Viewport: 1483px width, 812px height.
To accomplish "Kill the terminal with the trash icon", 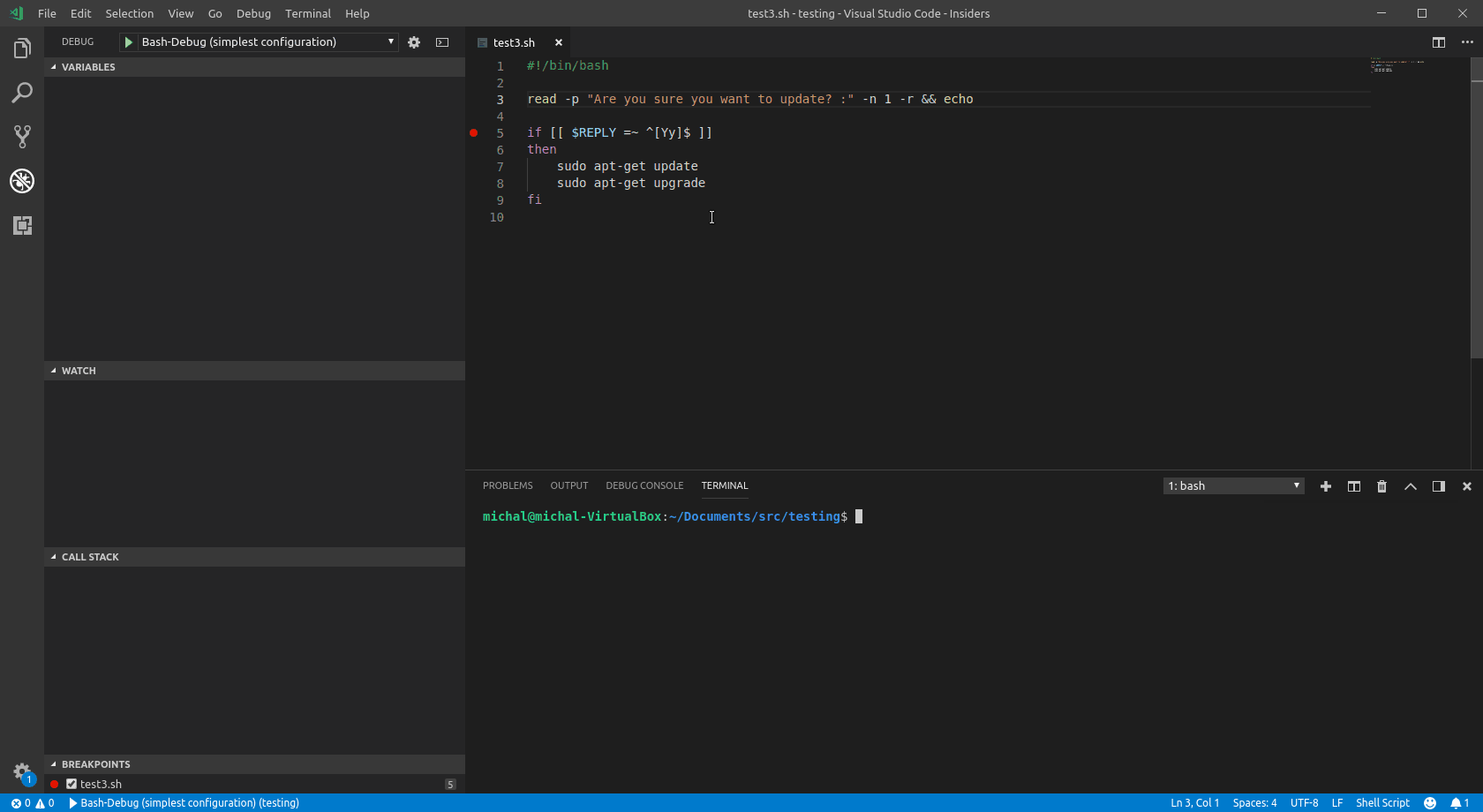I will pos(1381,485).
